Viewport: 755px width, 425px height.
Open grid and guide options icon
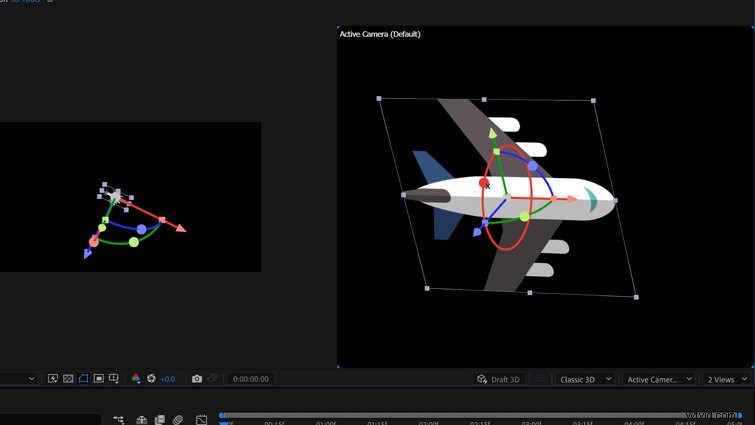pos(114,378)
